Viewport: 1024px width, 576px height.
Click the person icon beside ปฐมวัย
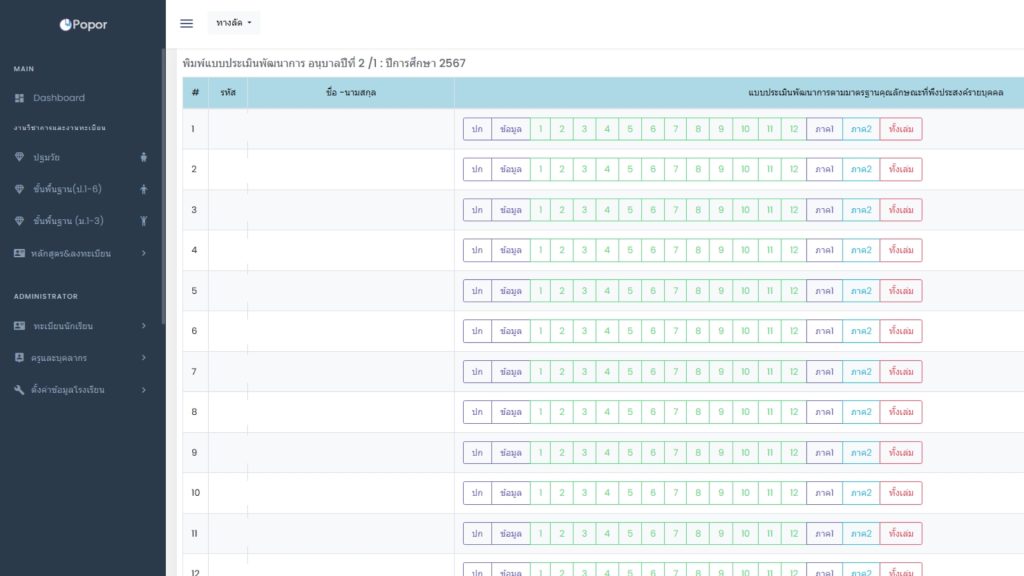point(144,157)
